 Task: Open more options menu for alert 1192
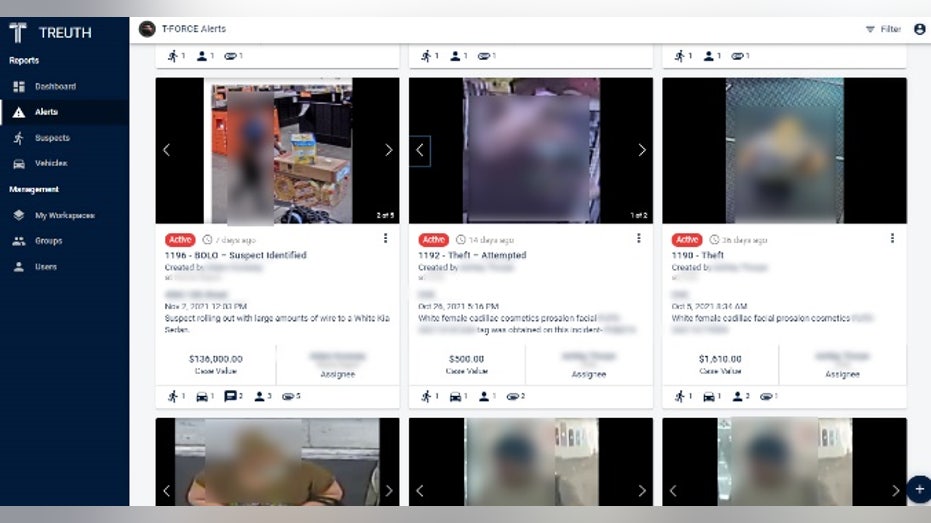[x=638, y=238]
